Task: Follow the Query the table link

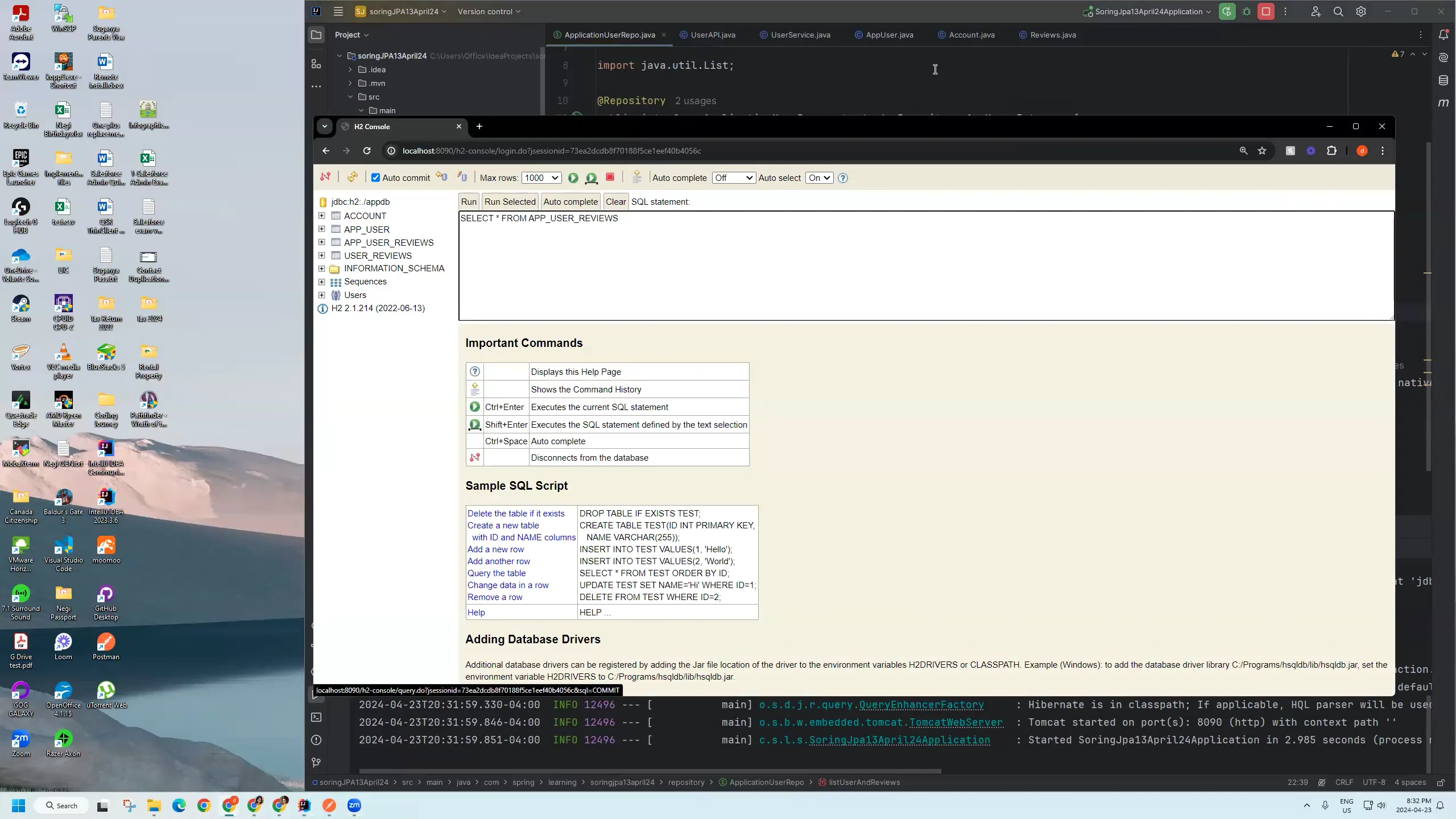Action: [x=497, y=573]
